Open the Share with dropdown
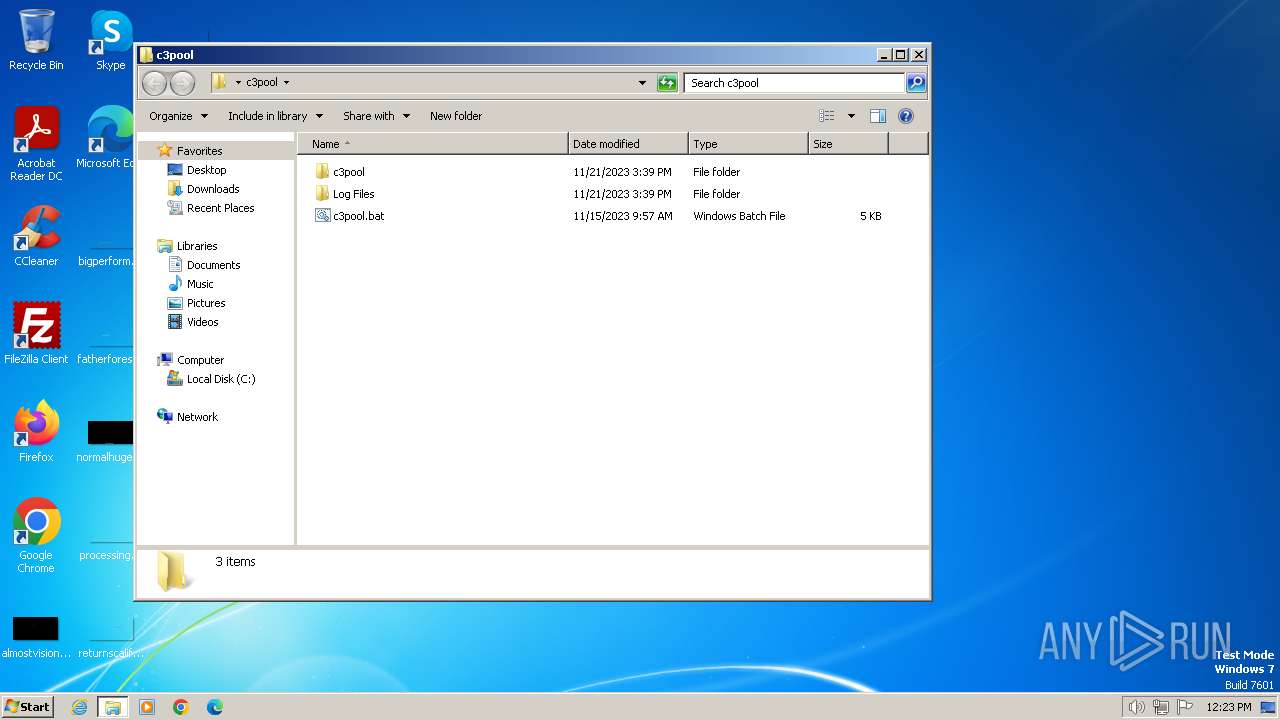 coord(377,116)
